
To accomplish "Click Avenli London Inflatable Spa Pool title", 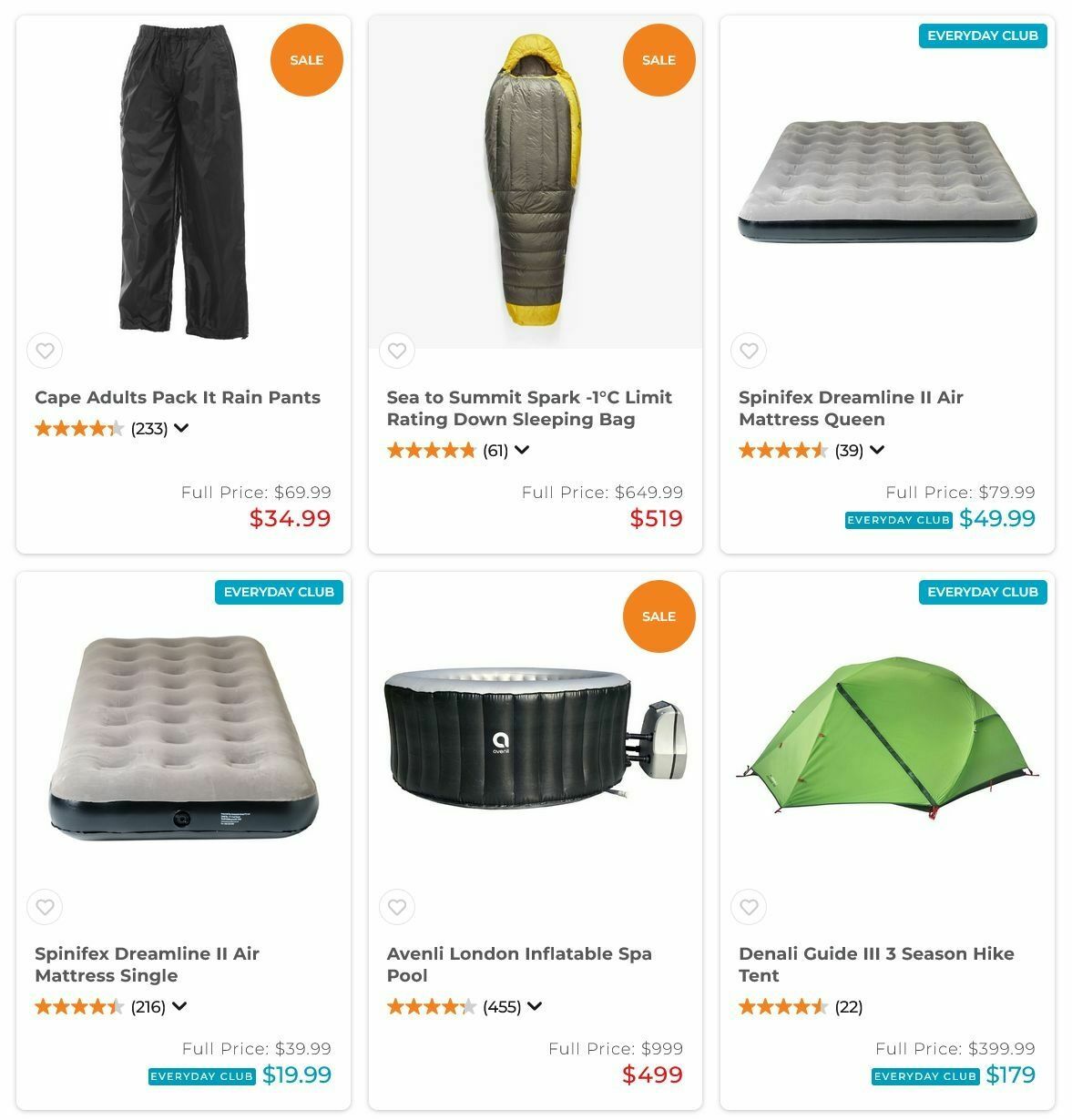I will pos(519,964).
